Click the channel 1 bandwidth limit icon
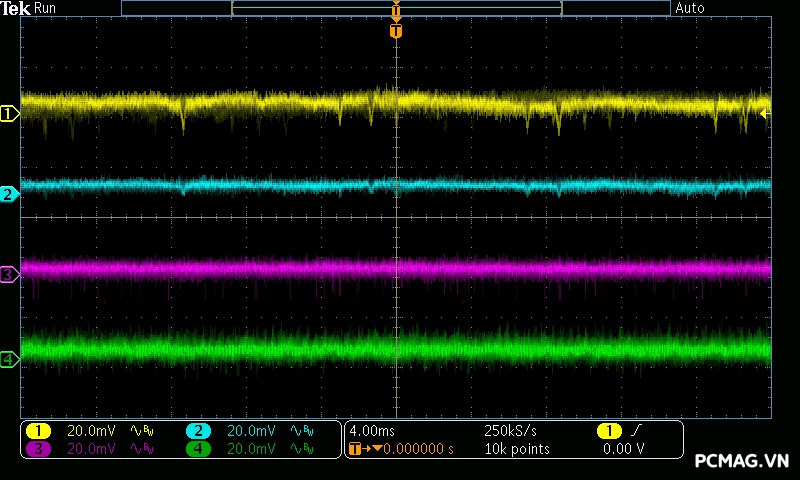This screenshot has width=800, height=480. point(141,431)
